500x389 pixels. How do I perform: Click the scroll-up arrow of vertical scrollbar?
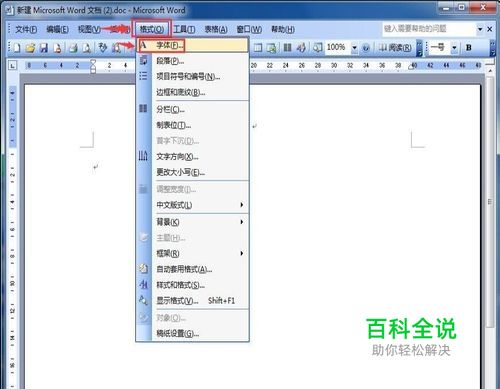tap(490, 71)
